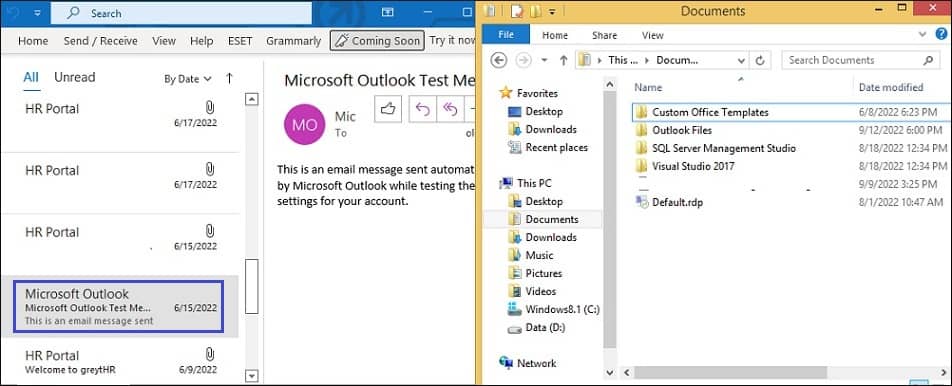Image resolution: width=952 pixels, height=386 pixels.
Task: Select the Microsoft Outlook test email
Action: point(120,307)
